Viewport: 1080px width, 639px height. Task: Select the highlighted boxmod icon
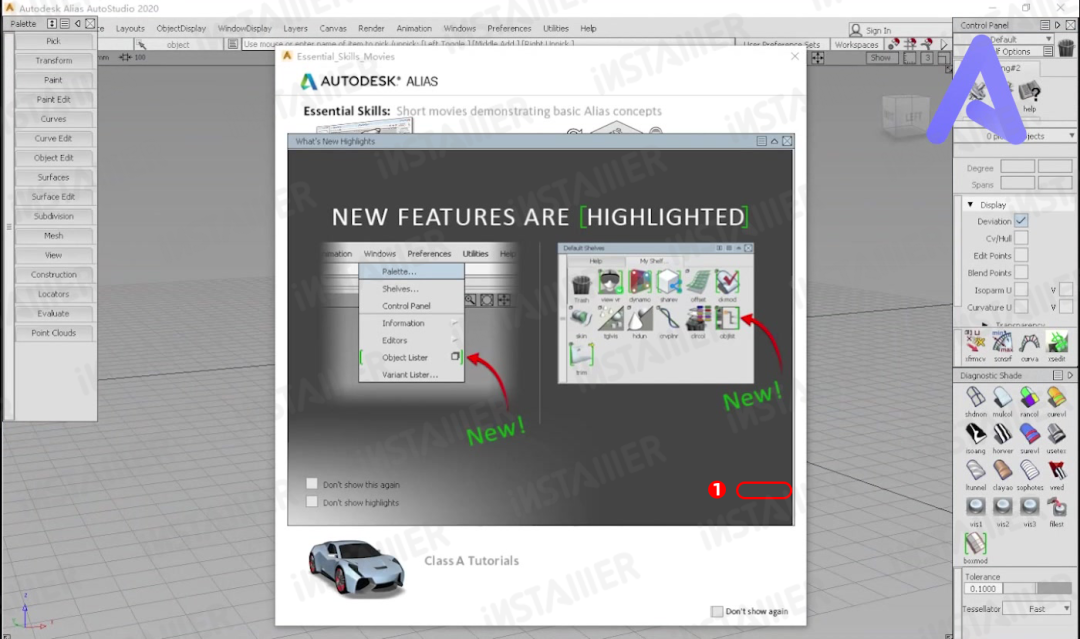coord(975,544)
